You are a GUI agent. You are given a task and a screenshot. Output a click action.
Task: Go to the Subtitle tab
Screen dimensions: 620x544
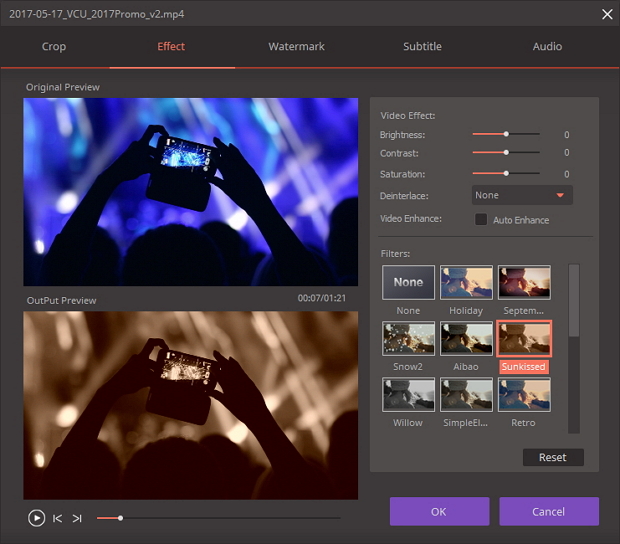(422, 47)
